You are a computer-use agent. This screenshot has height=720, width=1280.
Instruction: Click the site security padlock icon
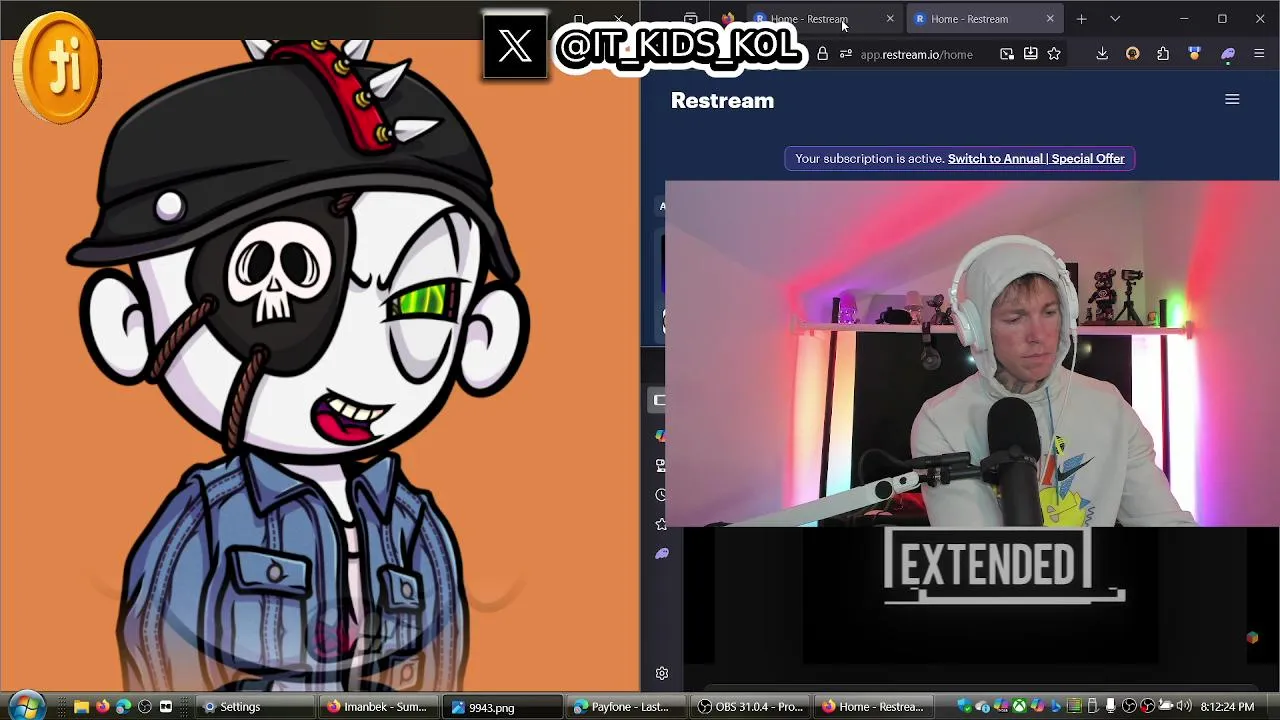pyautogui.click(x=823, y=54)
